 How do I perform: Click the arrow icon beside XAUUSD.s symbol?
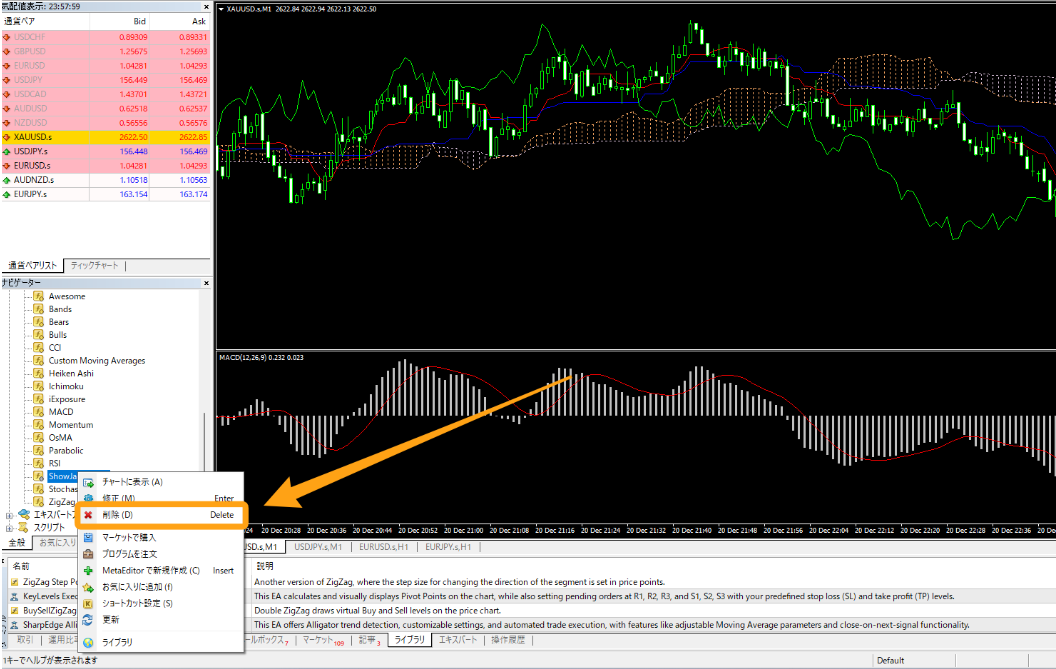[7, 137]
